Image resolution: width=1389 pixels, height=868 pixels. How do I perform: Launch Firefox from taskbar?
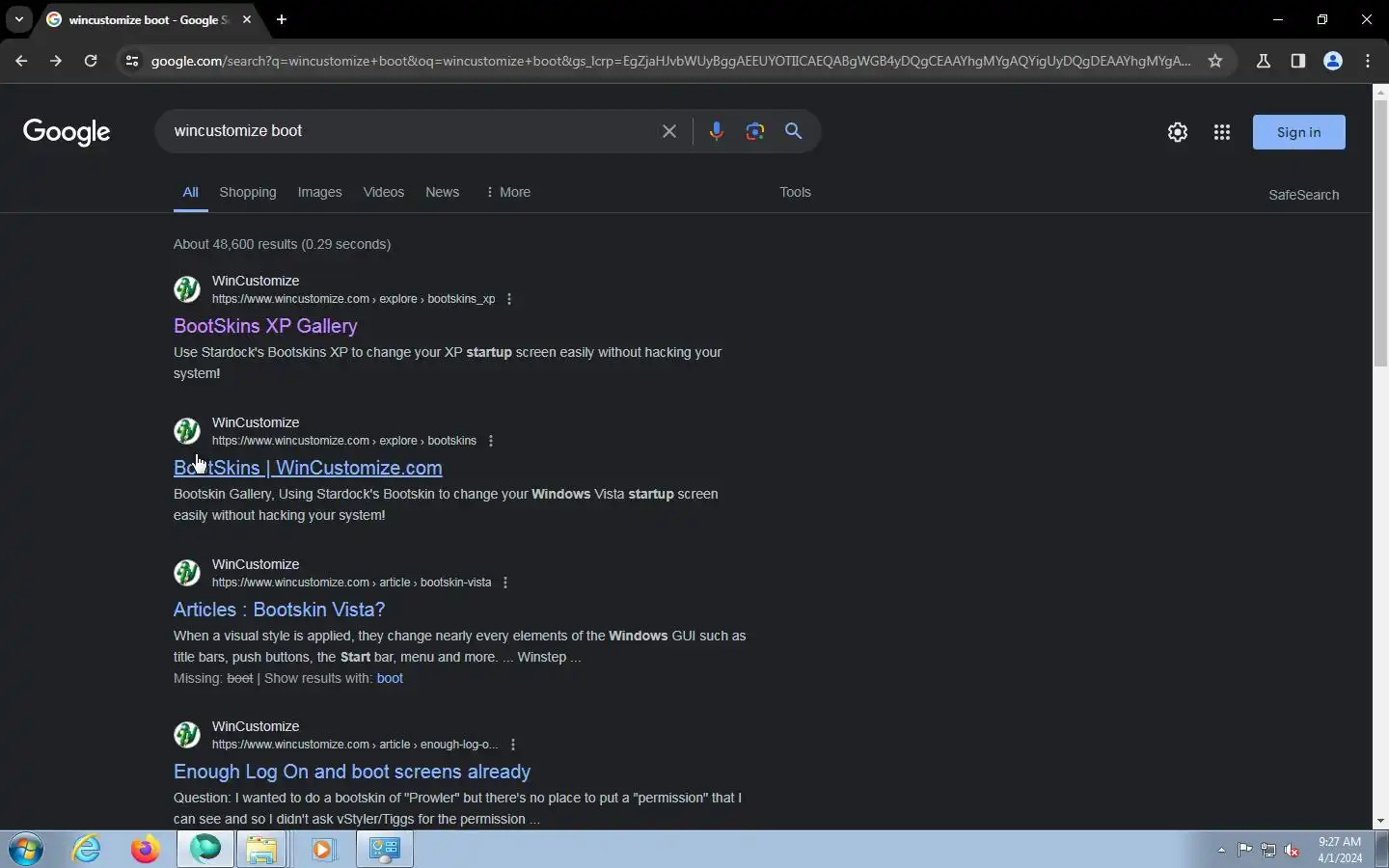pos(146,850)
